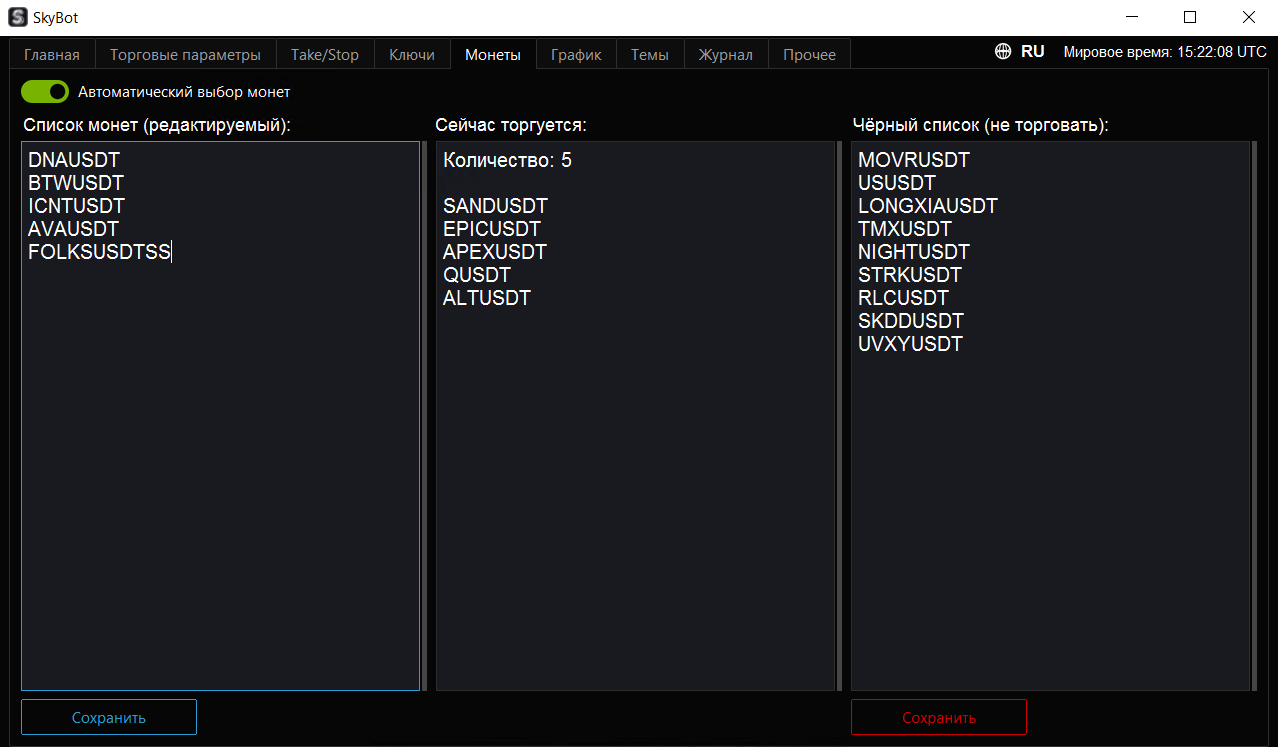Viewport: 1278px width, 747px height.
Task: Click the SkyBot app logo icon
Action: pos(17,17)
